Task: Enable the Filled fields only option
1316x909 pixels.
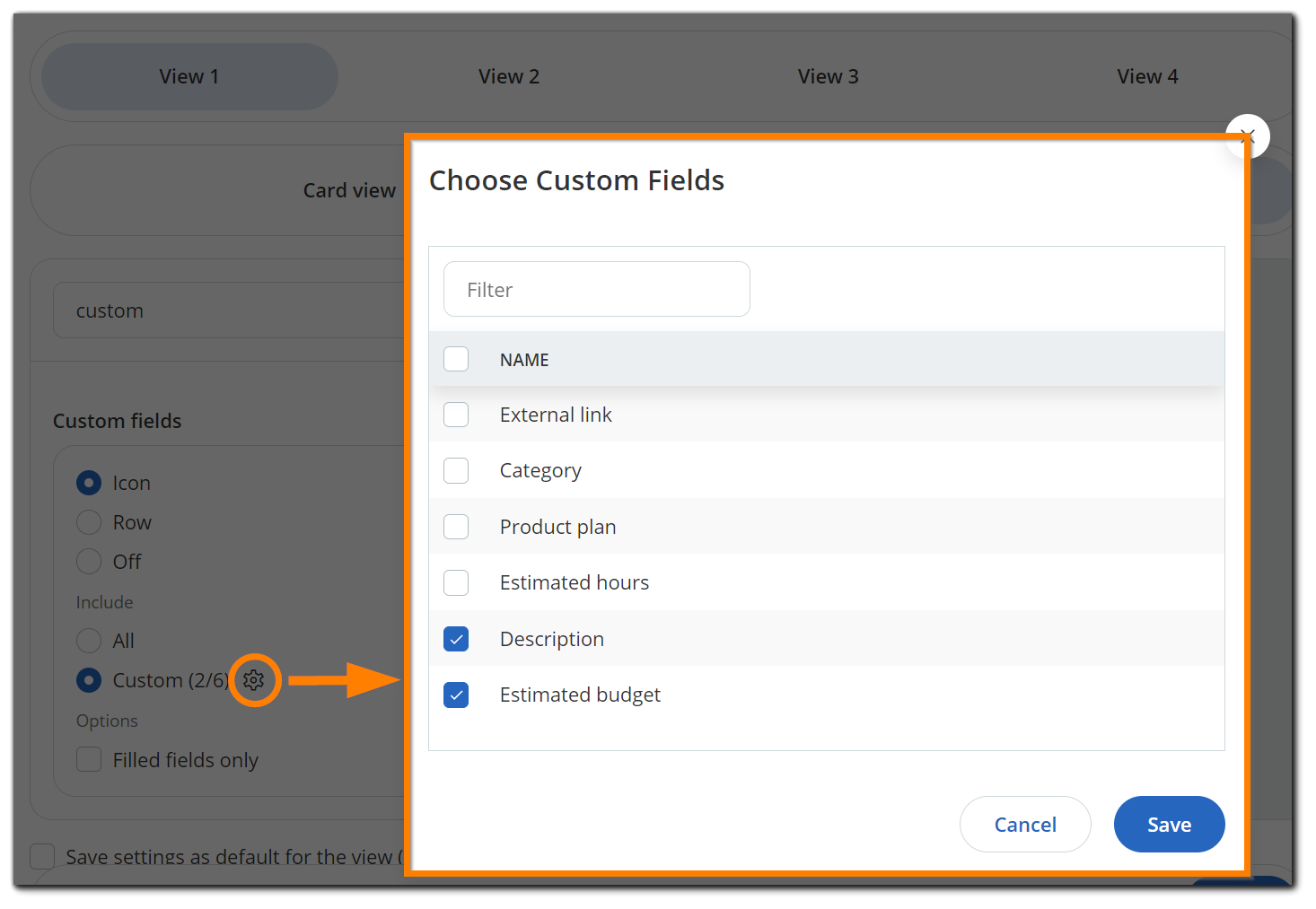Action: 89,760
